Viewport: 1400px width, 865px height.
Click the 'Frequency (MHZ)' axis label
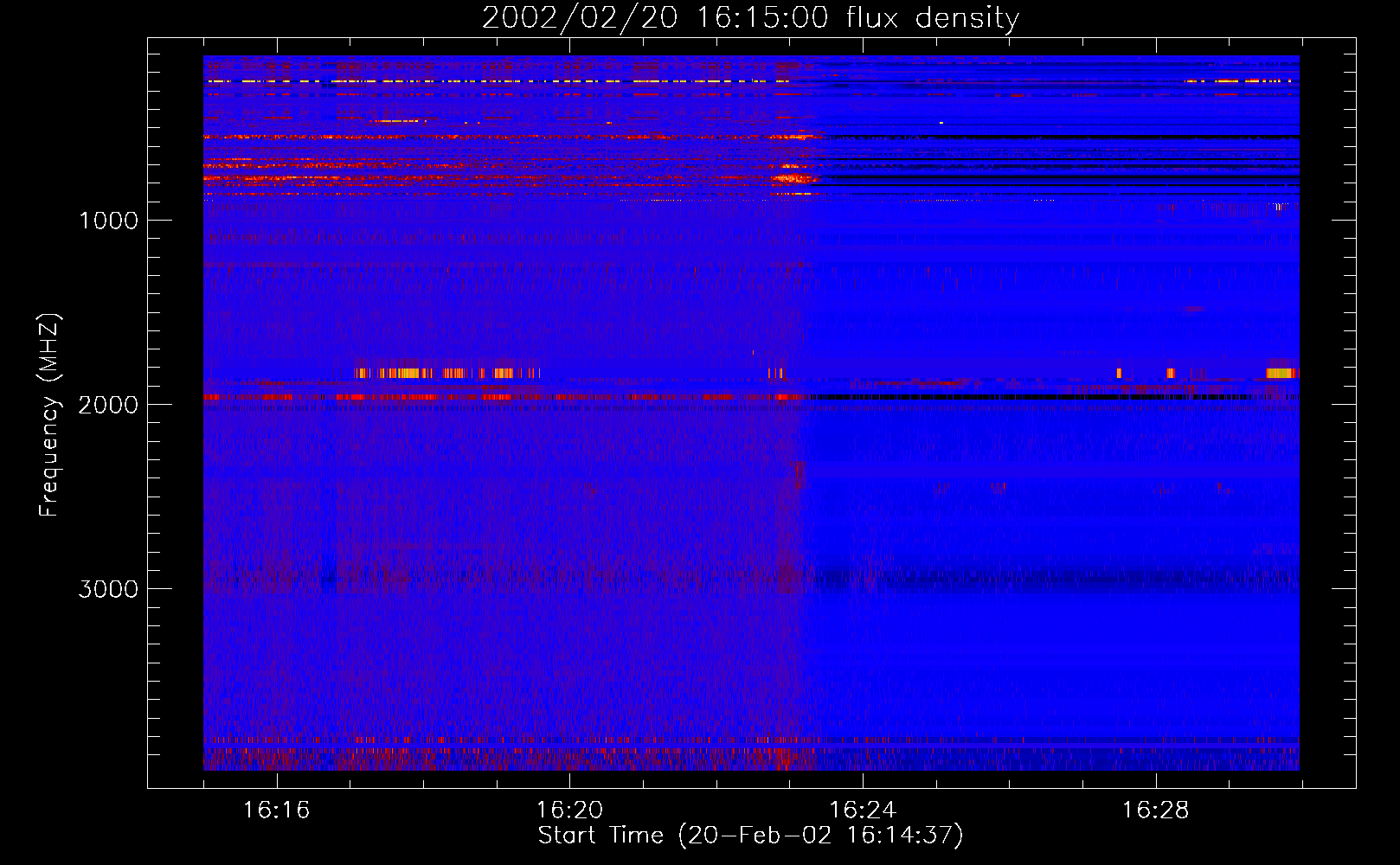coord(49,415)
